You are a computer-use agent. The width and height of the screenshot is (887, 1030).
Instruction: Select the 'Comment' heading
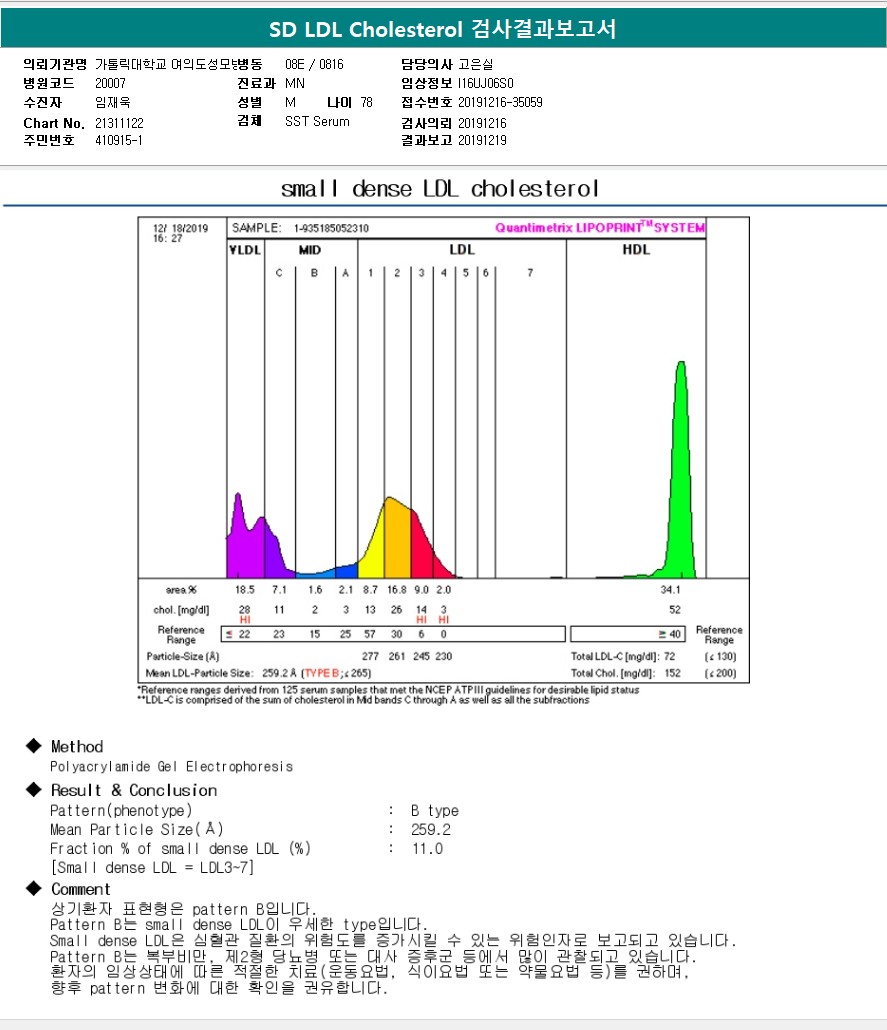tap(81, 889)
